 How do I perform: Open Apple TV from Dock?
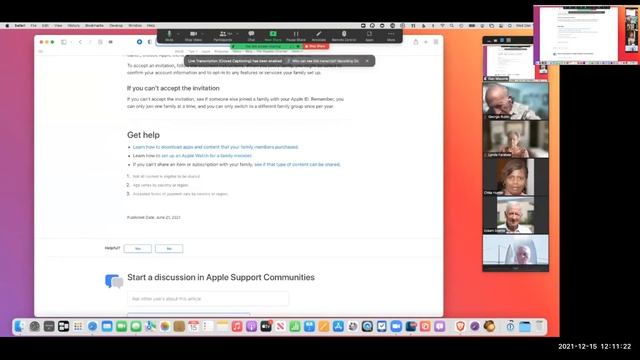(x=266, y=326)
